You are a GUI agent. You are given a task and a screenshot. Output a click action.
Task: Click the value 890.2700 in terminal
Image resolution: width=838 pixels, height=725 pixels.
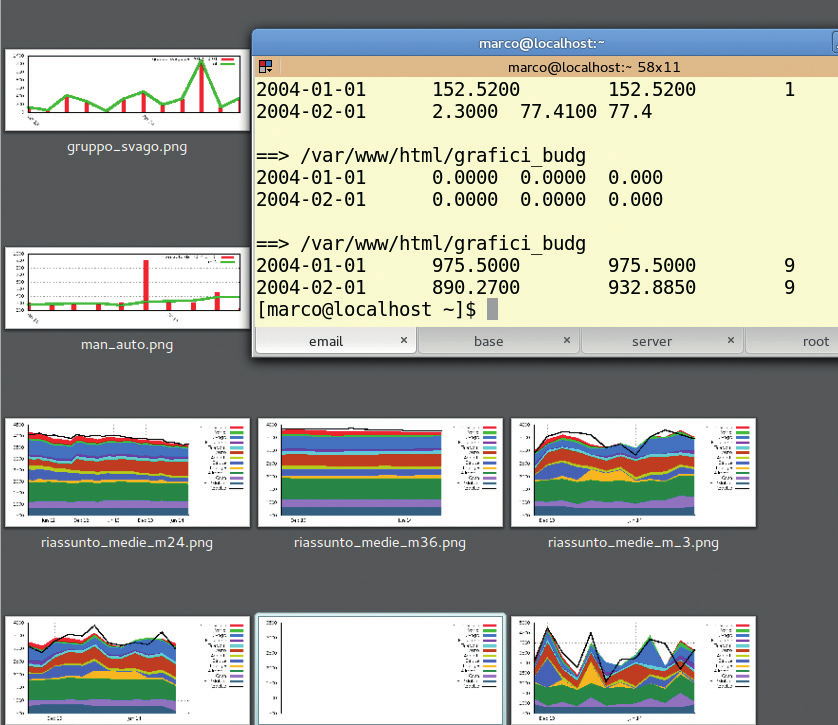click(476, 287)
